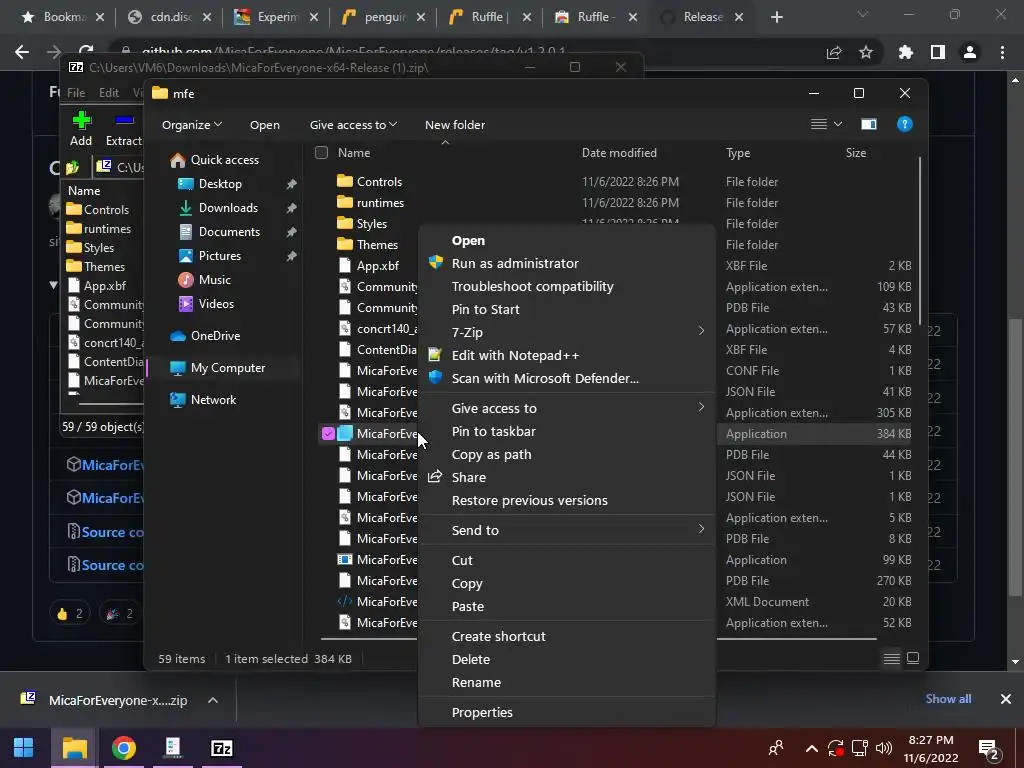This screenshot has height=768, width=1024.
Task: Open Music in the sidebar
Action: click(205, 280)
